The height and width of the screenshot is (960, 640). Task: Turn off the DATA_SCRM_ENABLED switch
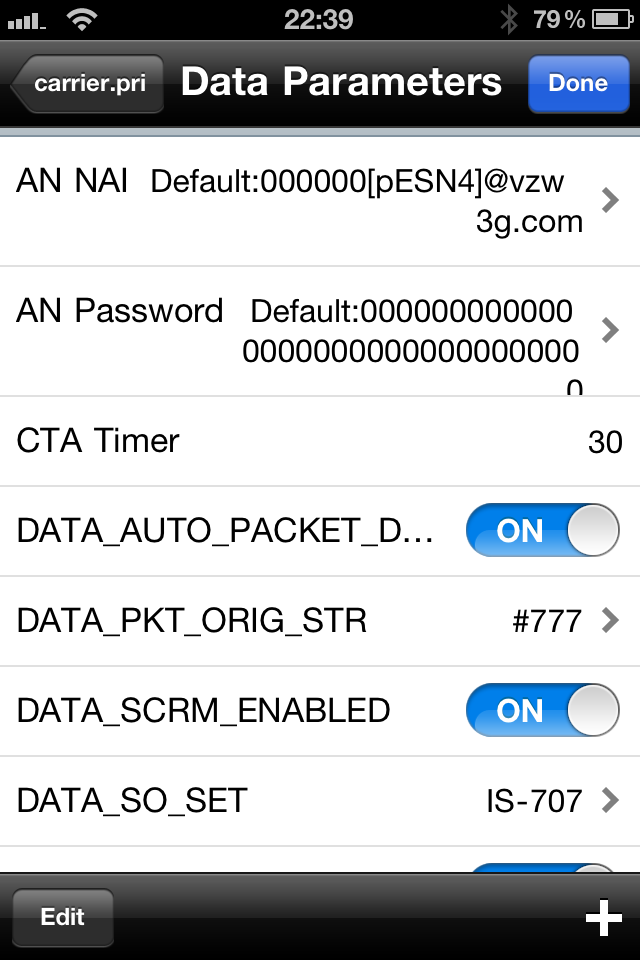click(x=543, y=710)
